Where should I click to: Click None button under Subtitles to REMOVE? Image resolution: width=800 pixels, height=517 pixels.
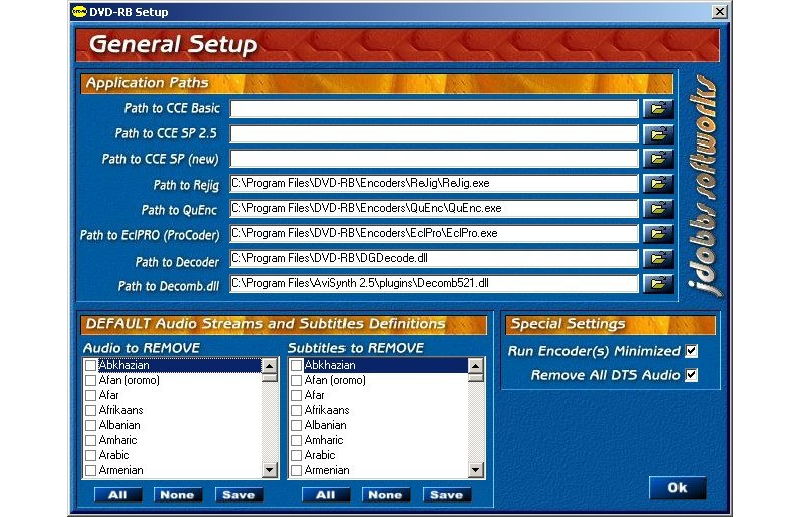click(x=386, y=495)
